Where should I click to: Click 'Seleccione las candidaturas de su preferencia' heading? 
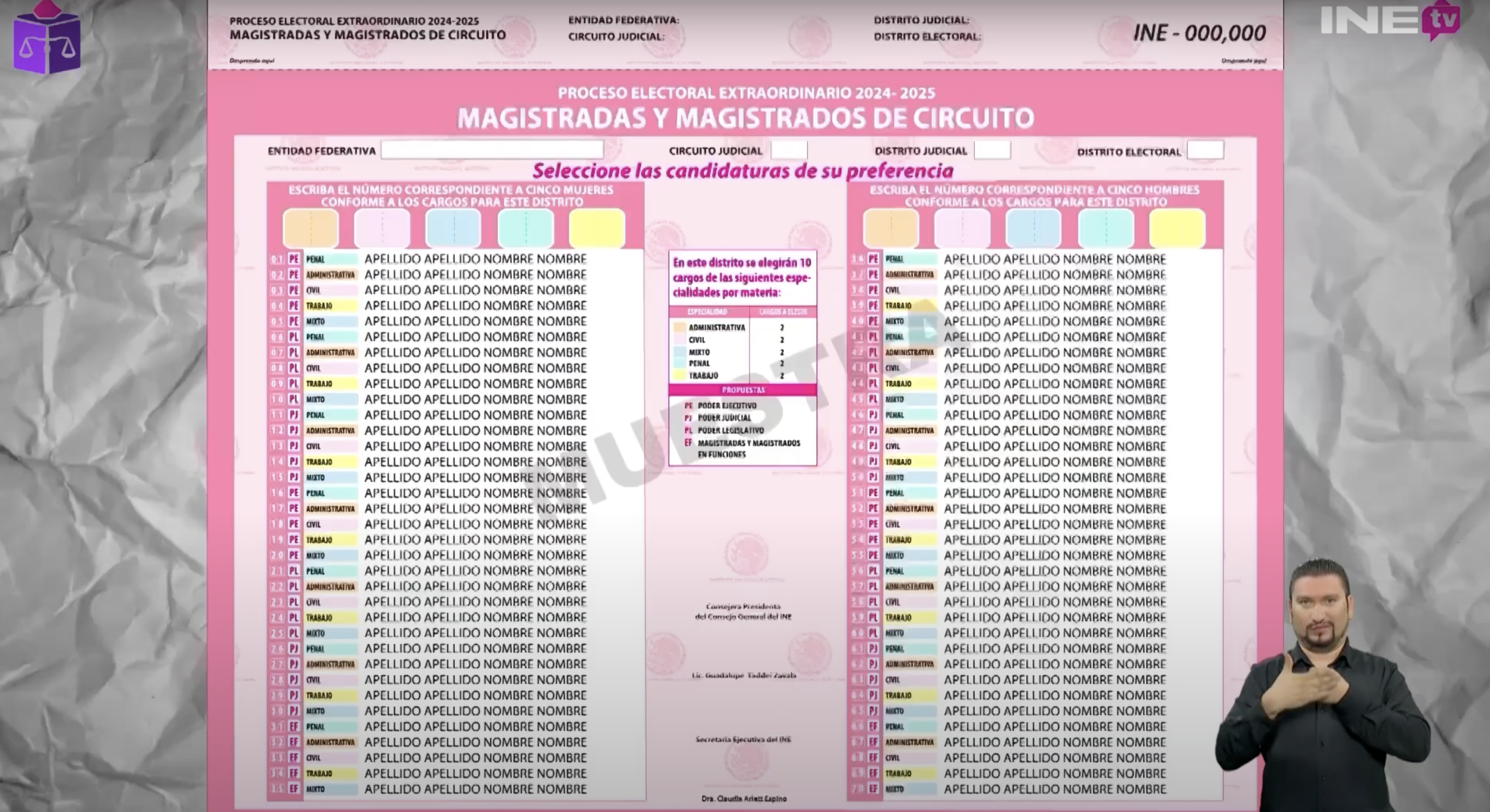point(743,171)
